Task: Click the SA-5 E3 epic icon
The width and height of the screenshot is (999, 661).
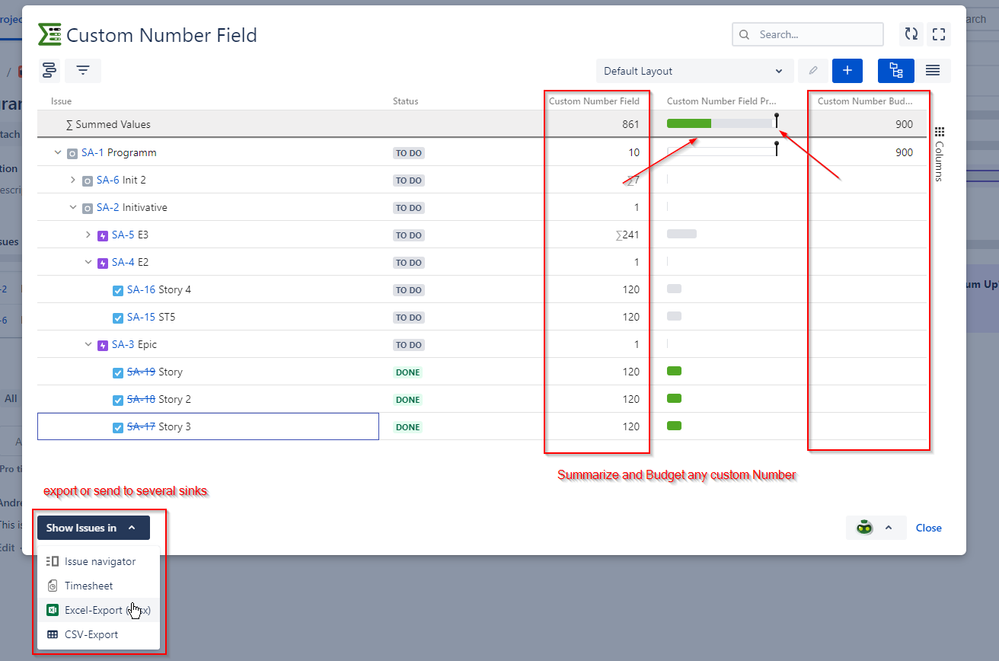Action: [103, 236]
